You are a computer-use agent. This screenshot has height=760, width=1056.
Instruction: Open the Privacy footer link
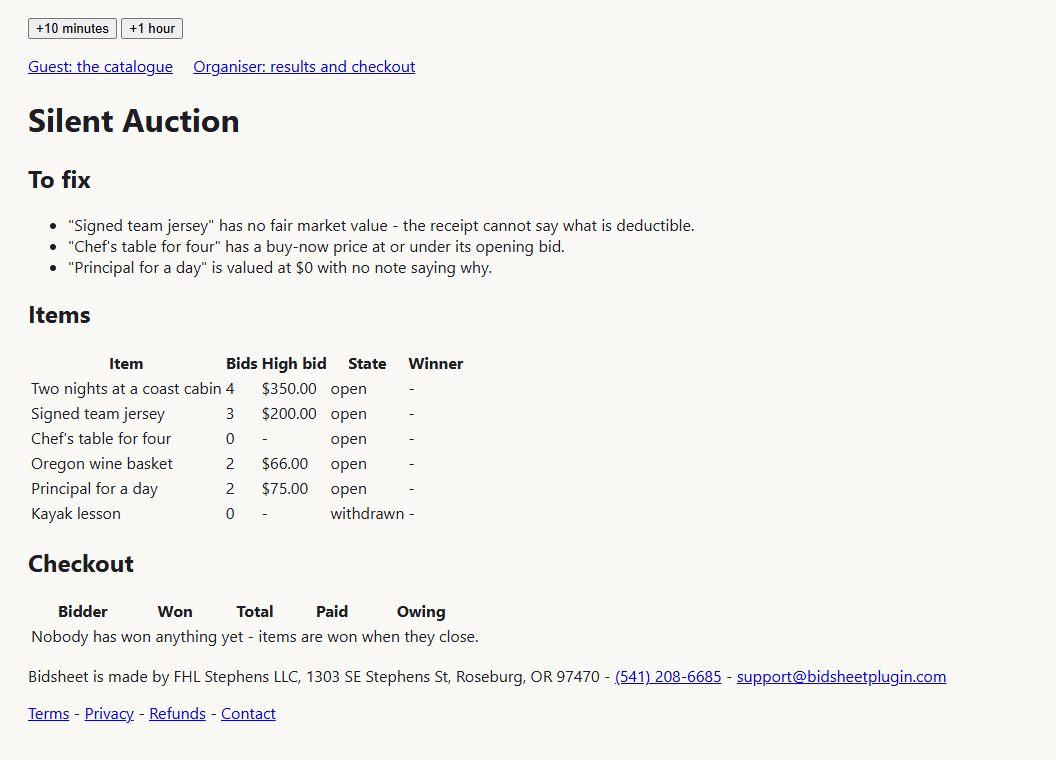(x=109, y=714)
